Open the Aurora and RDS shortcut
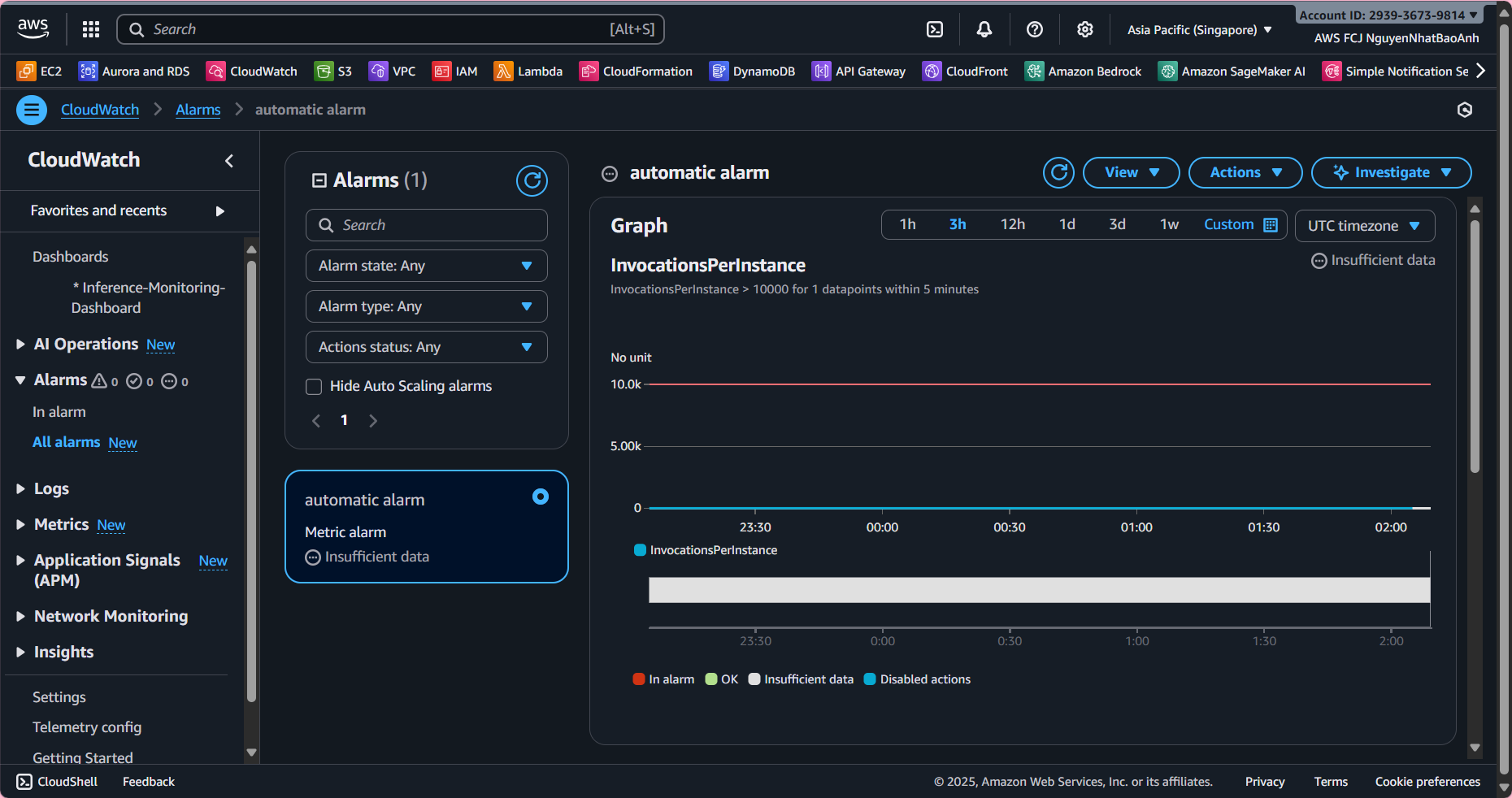1512x798 pixels. click(x=134, y=72)
